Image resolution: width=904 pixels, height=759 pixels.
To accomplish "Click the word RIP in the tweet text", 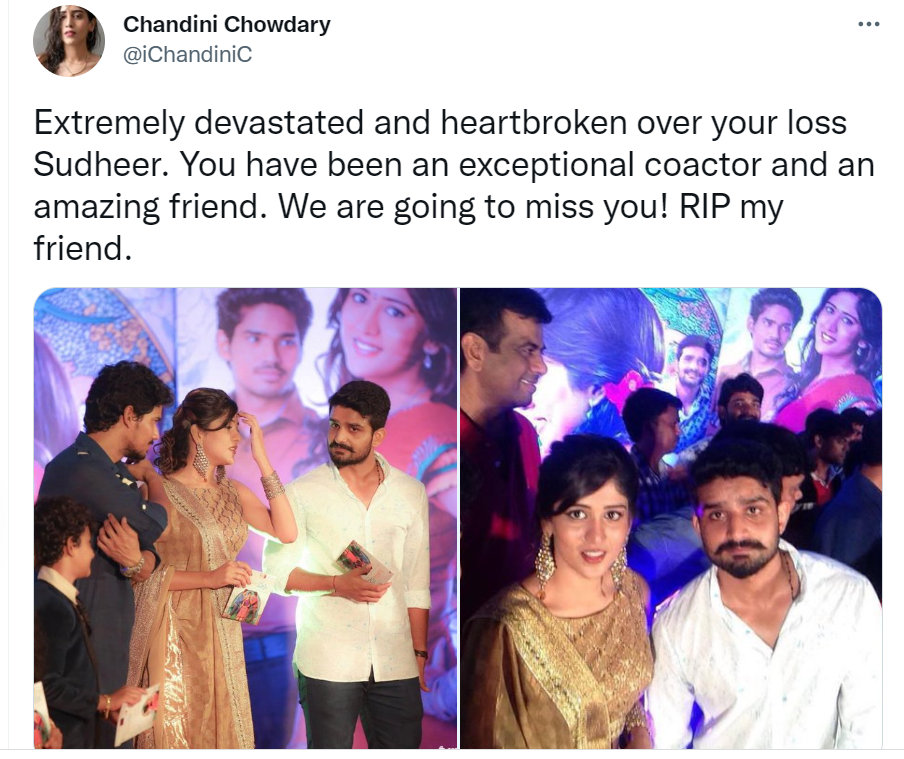I will click(x=704, y=206).
